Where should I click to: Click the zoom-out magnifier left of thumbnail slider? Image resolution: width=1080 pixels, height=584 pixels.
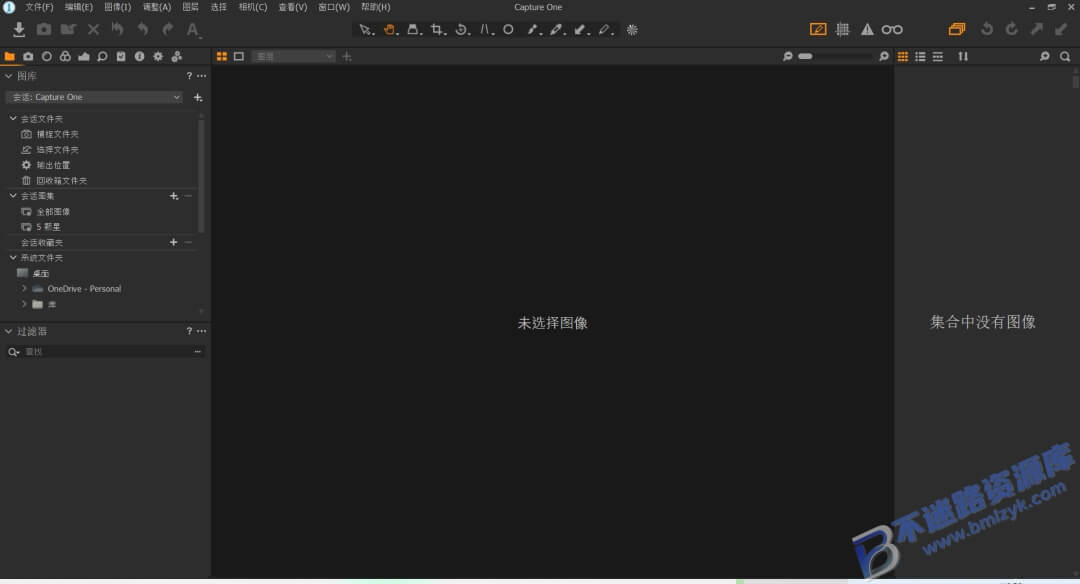click(787, 56)
